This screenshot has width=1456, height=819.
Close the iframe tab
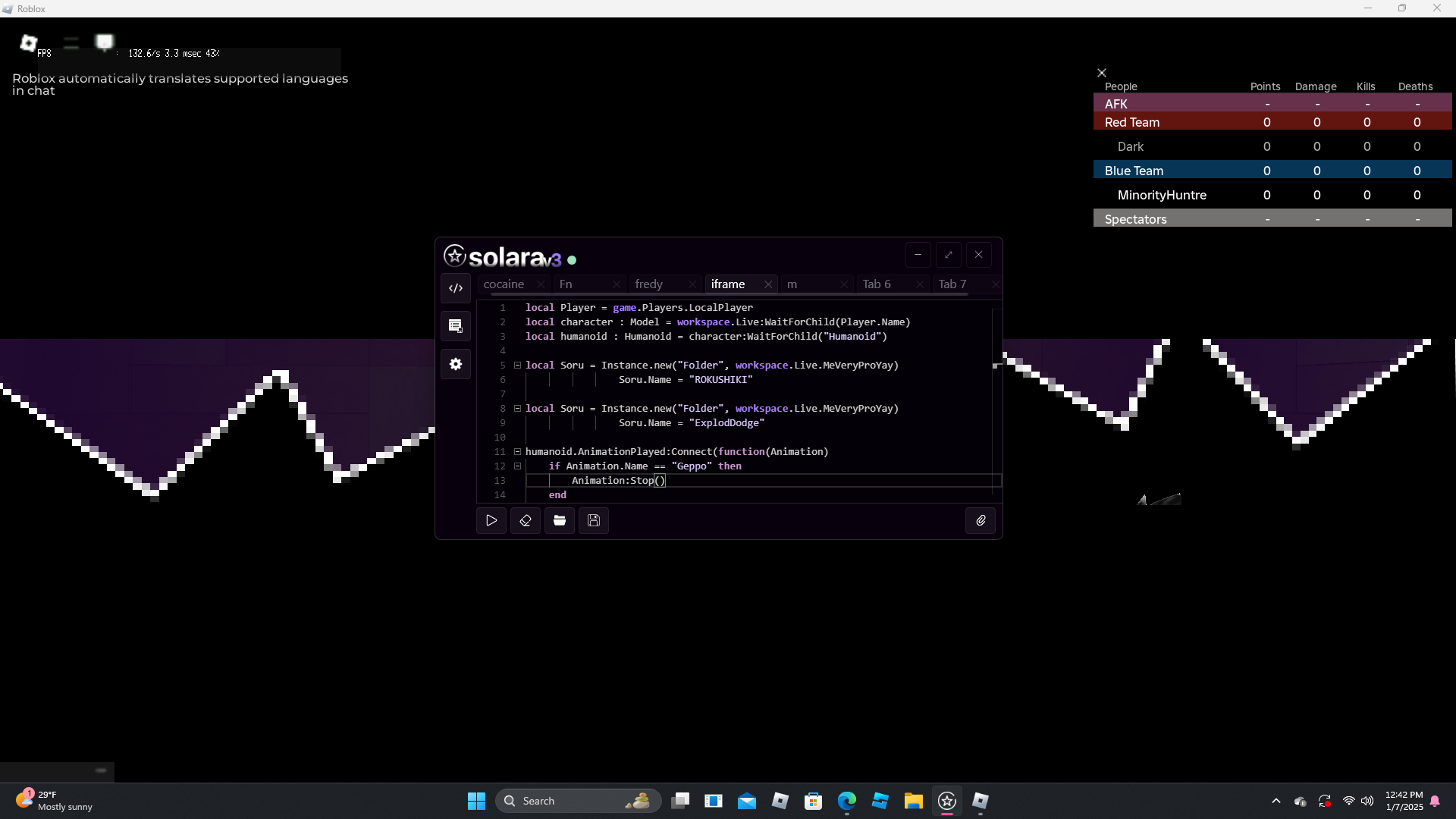pyautogui.click(x=768, y=284)
